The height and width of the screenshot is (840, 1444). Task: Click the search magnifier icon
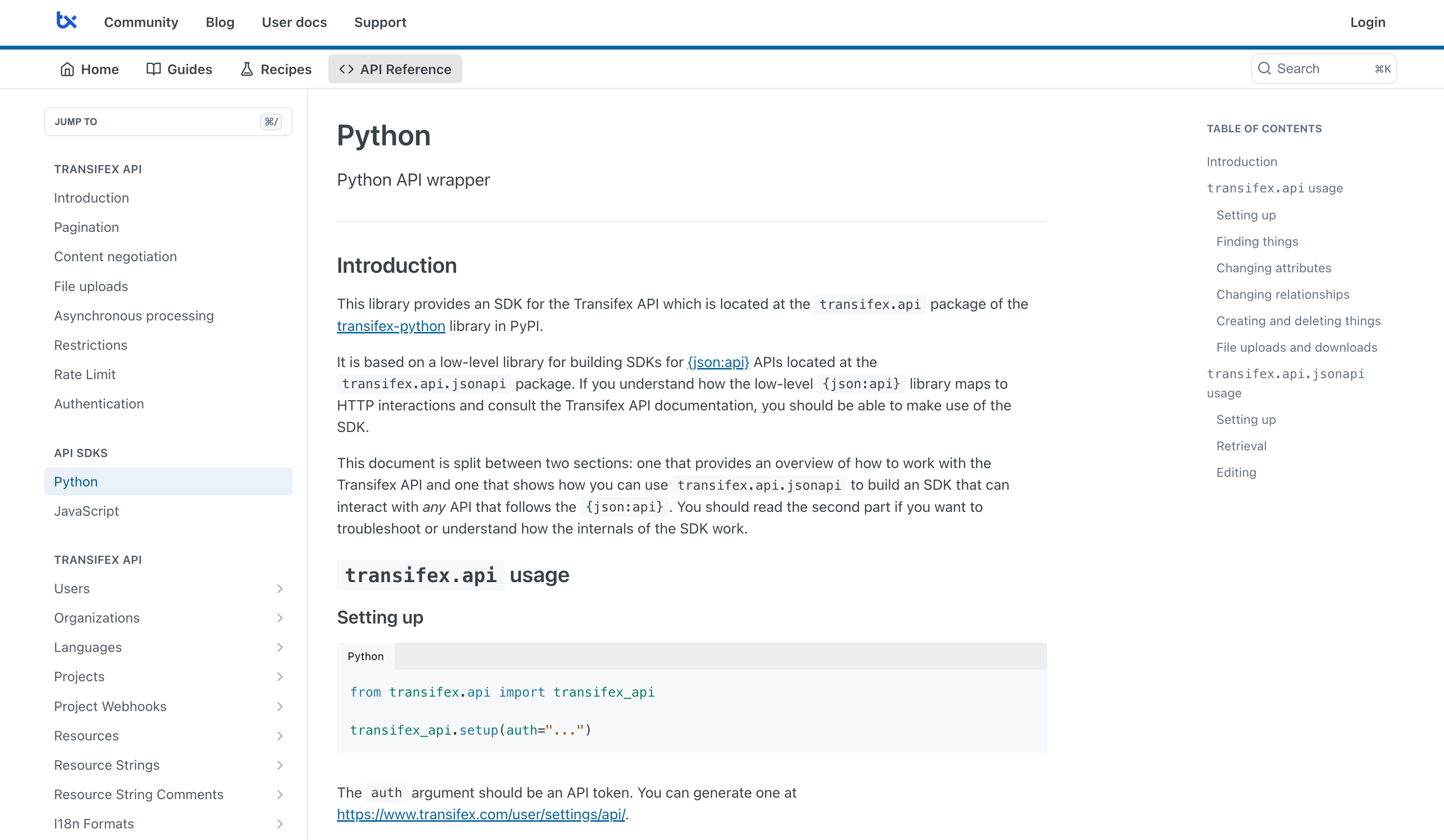click(x=1264, y=69)
